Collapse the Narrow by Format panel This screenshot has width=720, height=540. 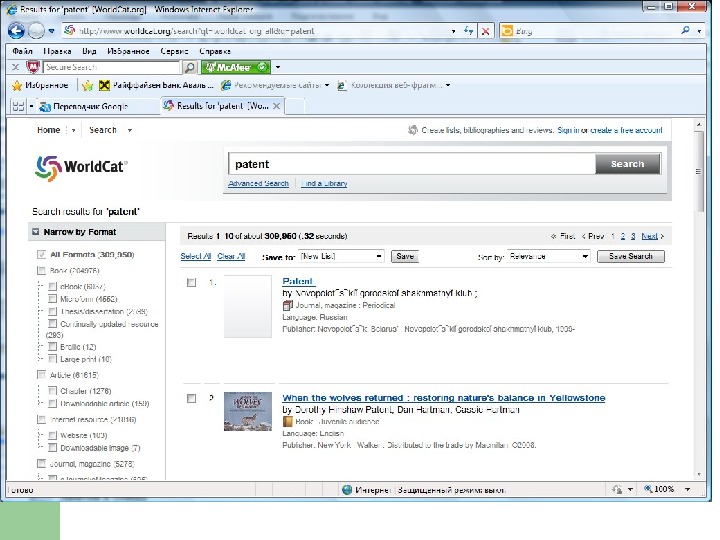[x=35, y=232]
